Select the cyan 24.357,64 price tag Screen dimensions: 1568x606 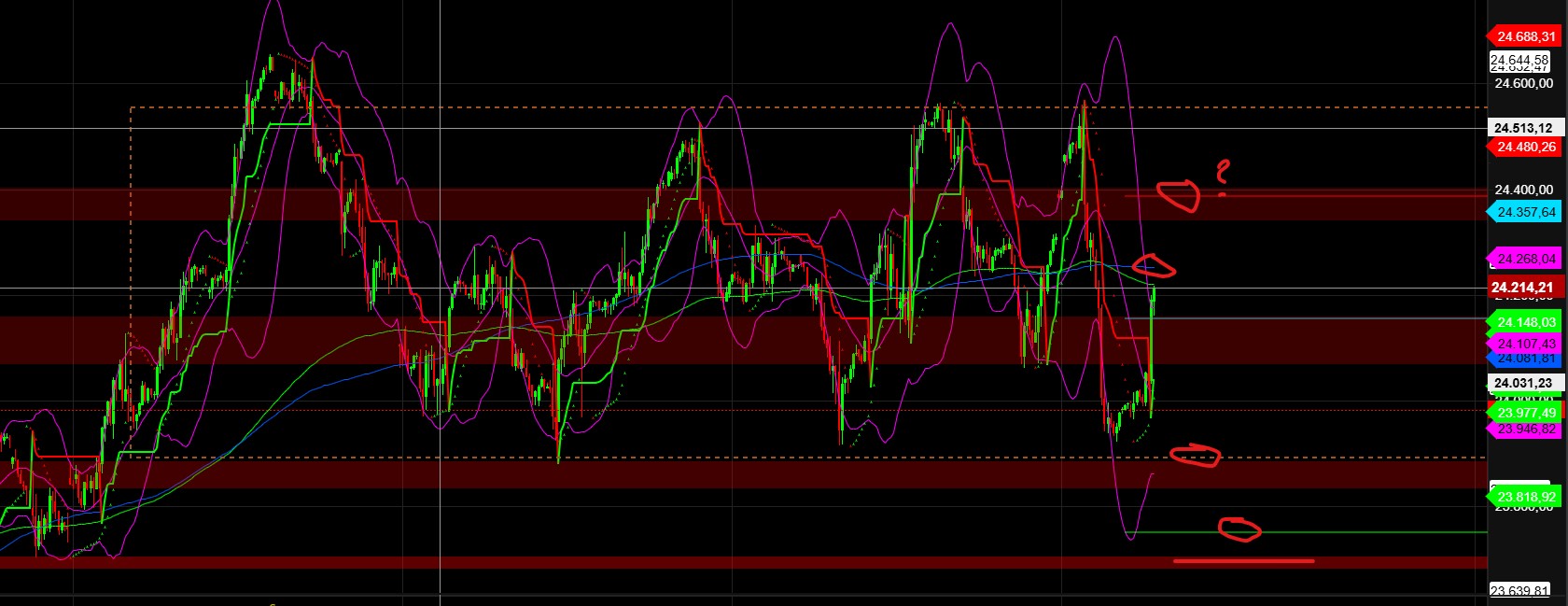point(1524,212)
